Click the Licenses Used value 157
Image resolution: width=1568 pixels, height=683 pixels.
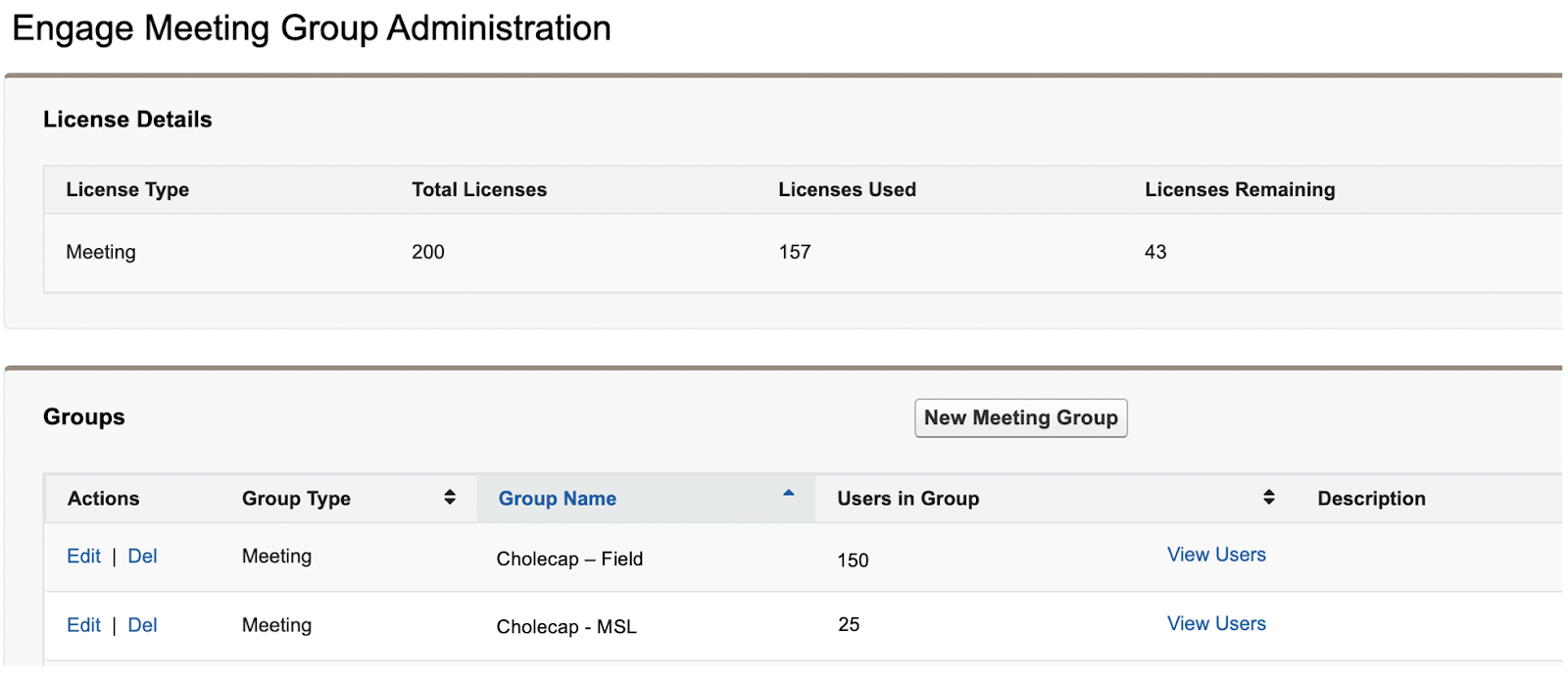click(x=794, y=253)
